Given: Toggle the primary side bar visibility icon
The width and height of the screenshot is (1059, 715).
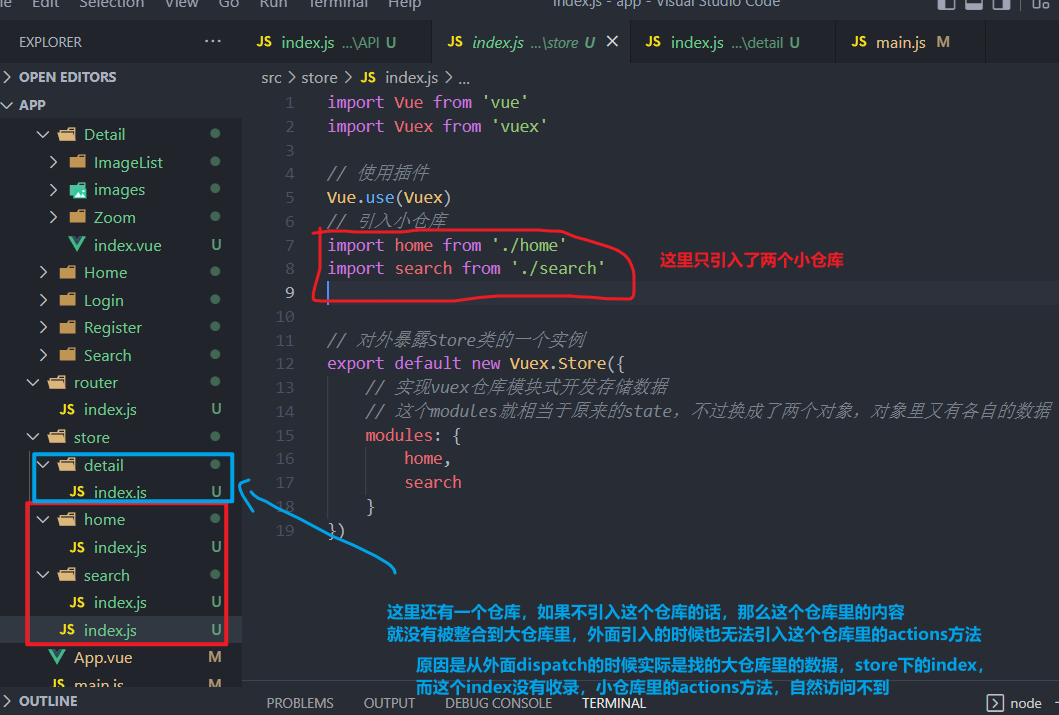Looking at the screenshot, I should [x=946, y=5].
